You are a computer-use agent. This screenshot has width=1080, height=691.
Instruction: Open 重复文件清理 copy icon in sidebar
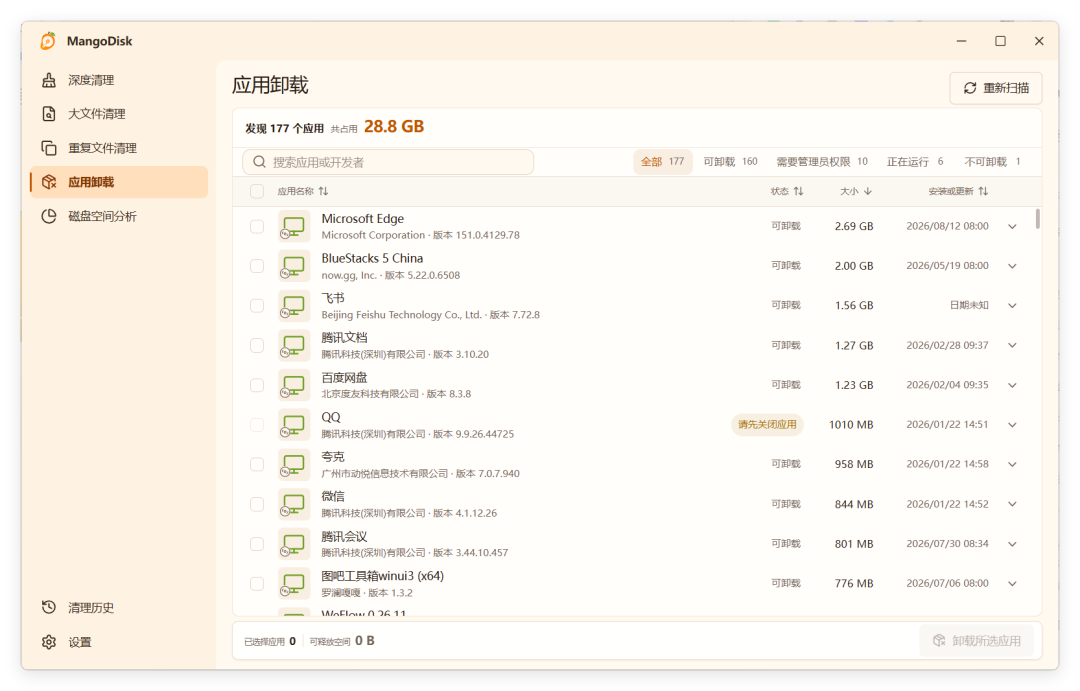[x=49, y=148]
